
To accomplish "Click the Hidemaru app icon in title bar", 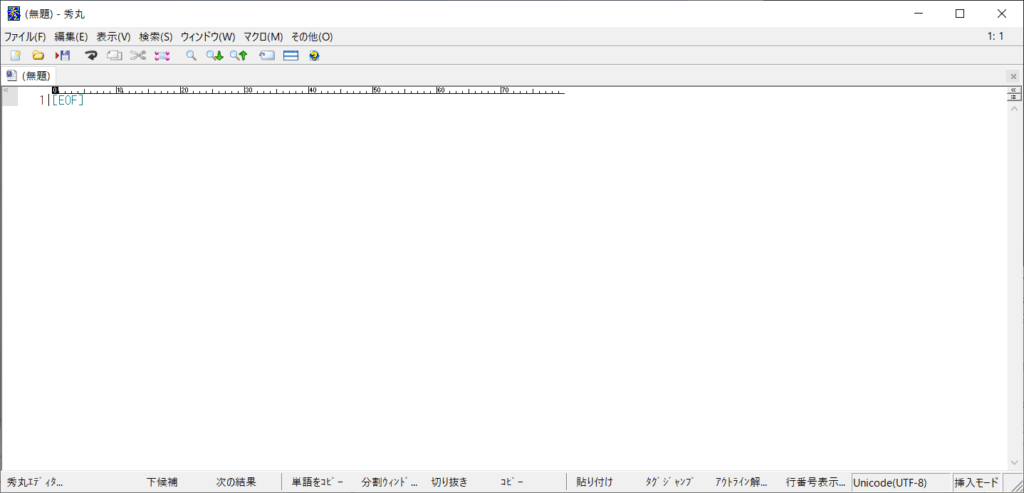I will coord(13,14).
